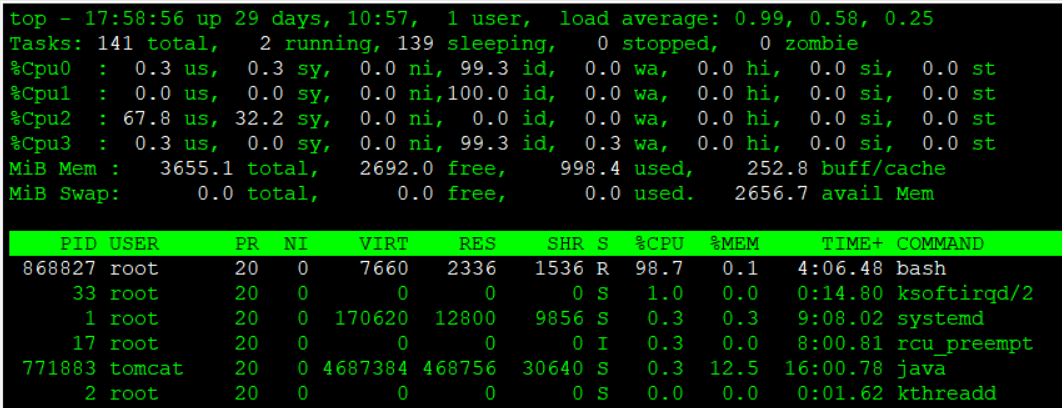
Task: Select the tomcat user entry
Action: click(146, 368)
